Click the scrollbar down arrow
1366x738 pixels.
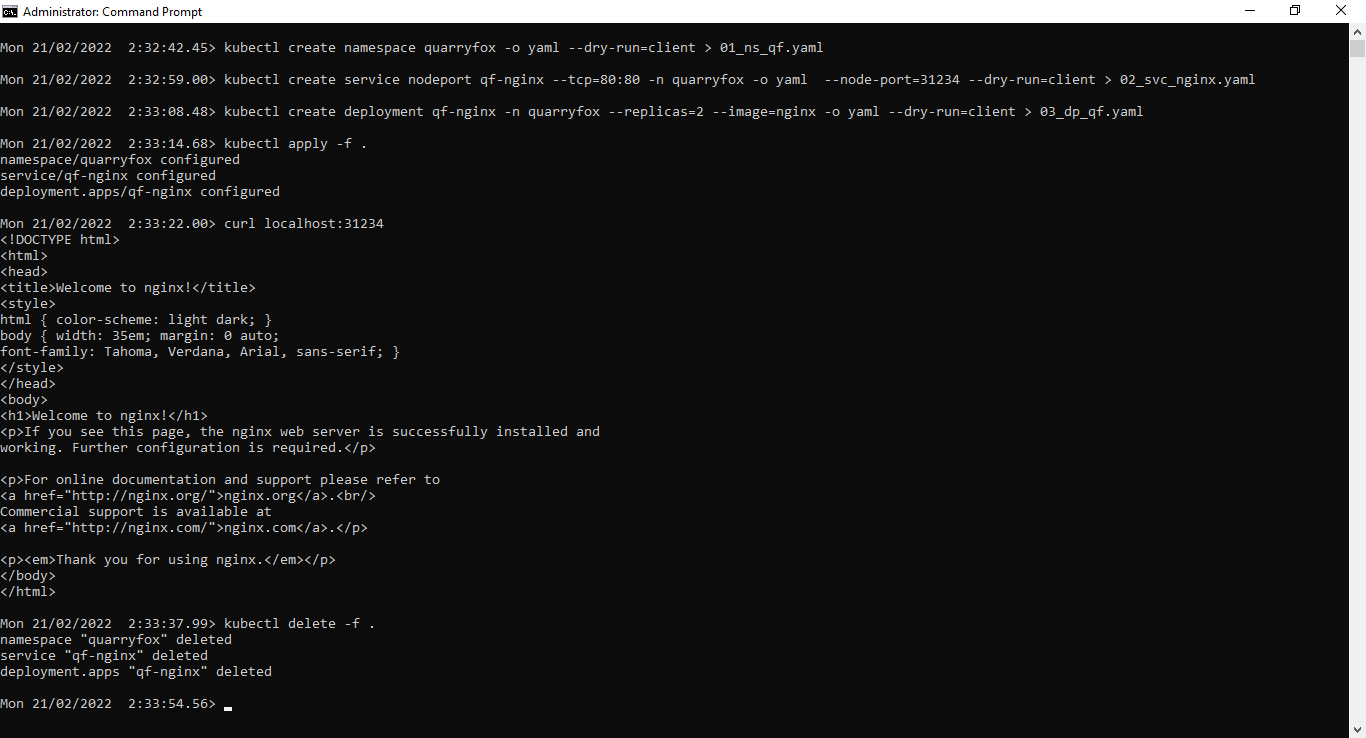point(1357,729)
